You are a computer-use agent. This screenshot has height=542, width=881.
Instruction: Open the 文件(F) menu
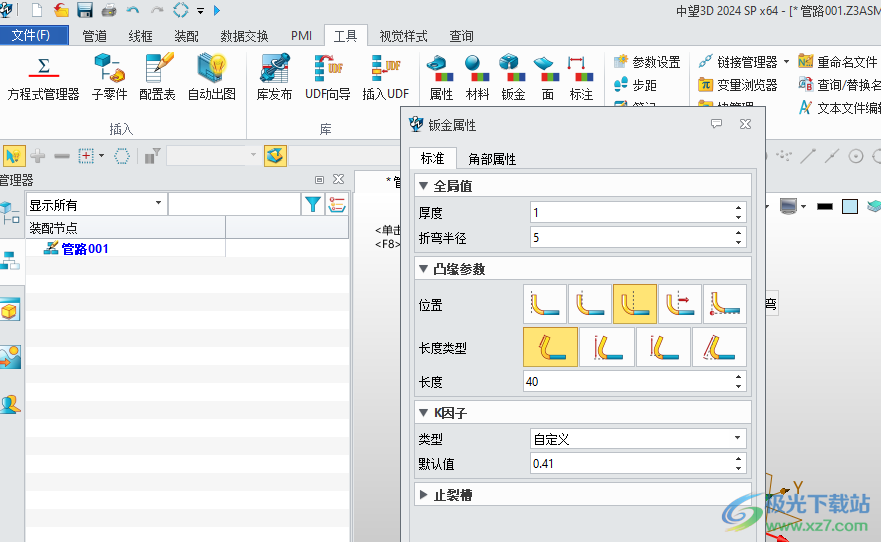click(33, 35)
